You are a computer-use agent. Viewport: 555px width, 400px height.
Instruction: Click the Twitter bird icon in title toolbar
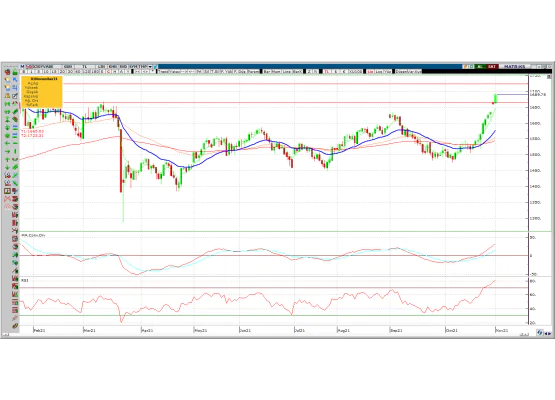coord(155,66)
